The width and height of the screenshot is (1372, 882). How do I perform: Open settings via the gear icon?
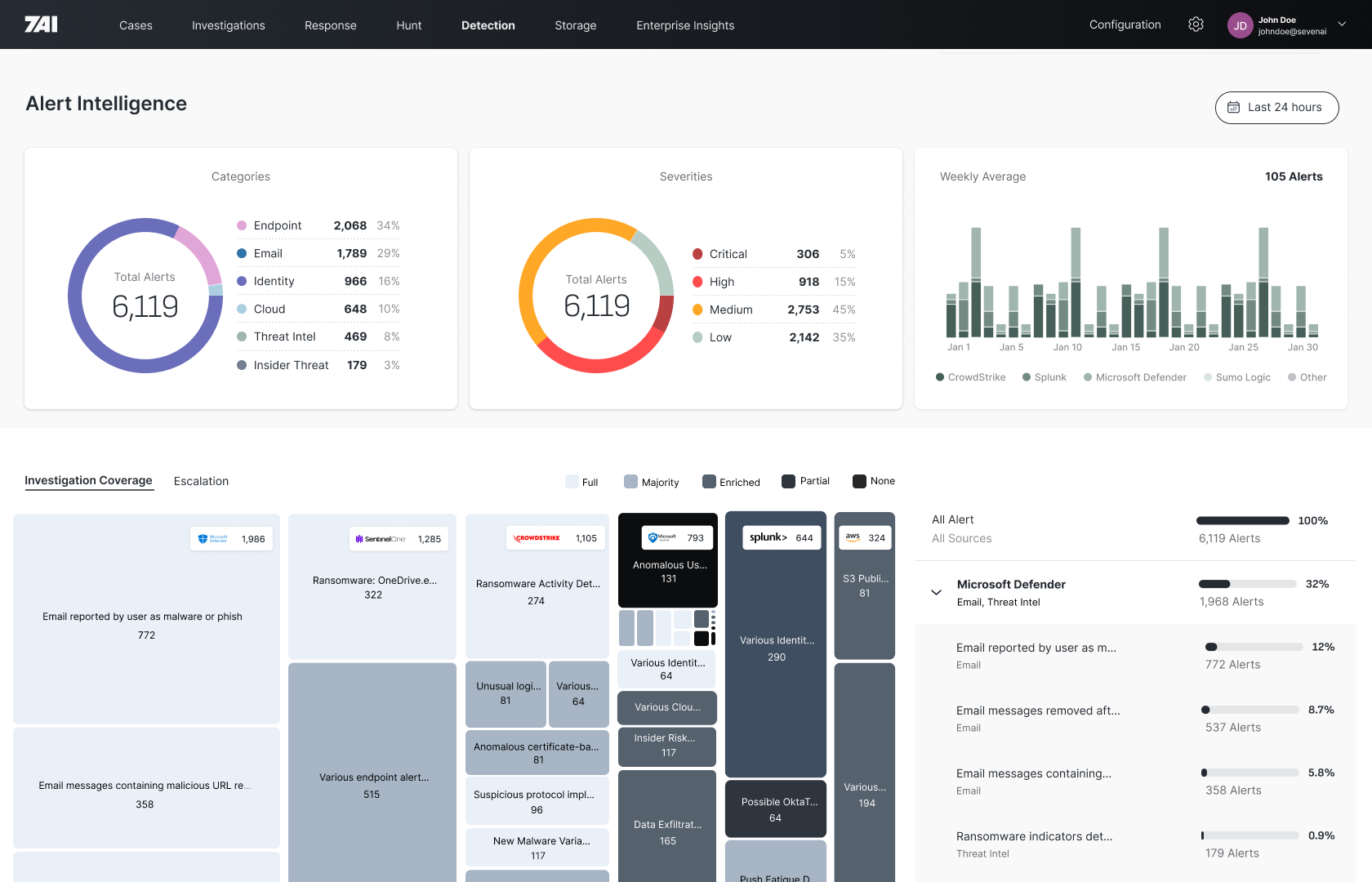(1196, 24)
